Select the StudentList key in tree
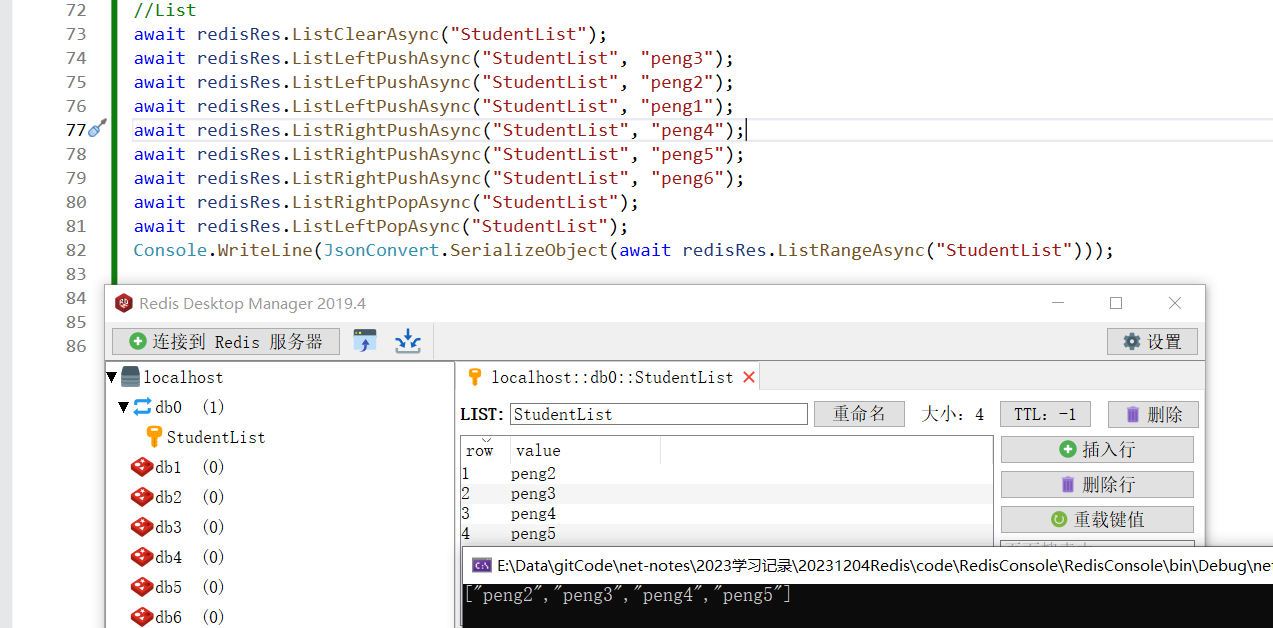 [216, 437]
